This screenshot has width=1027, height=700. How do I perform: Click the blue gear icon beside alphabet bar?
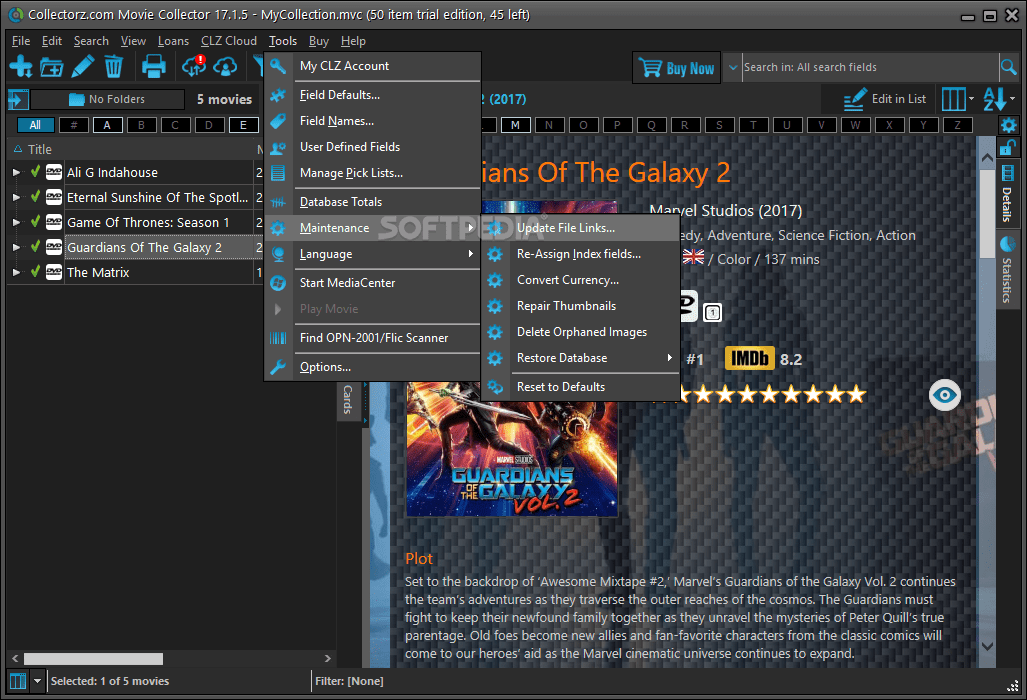(1008, 125)
